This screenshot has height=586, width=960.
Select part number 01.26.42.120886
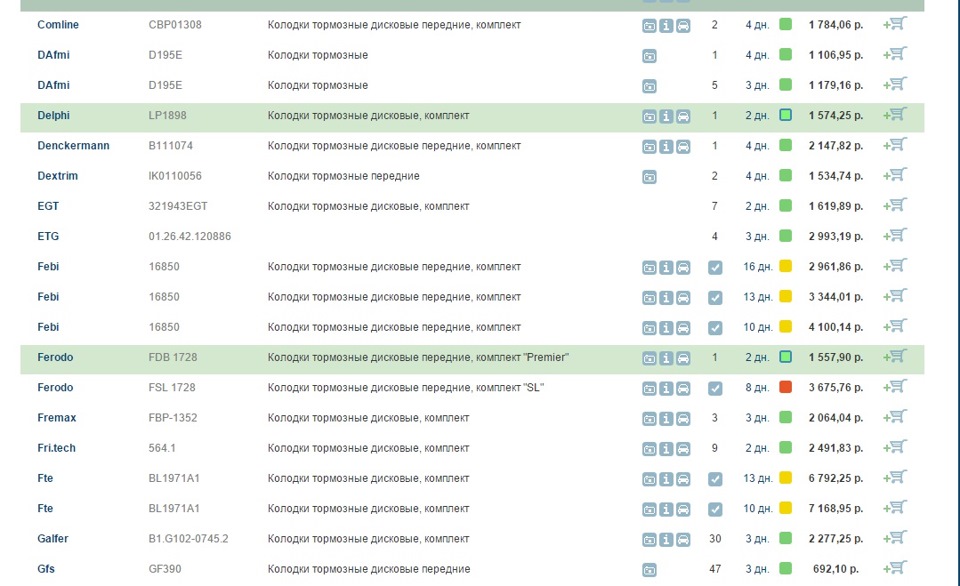(190, 236)
